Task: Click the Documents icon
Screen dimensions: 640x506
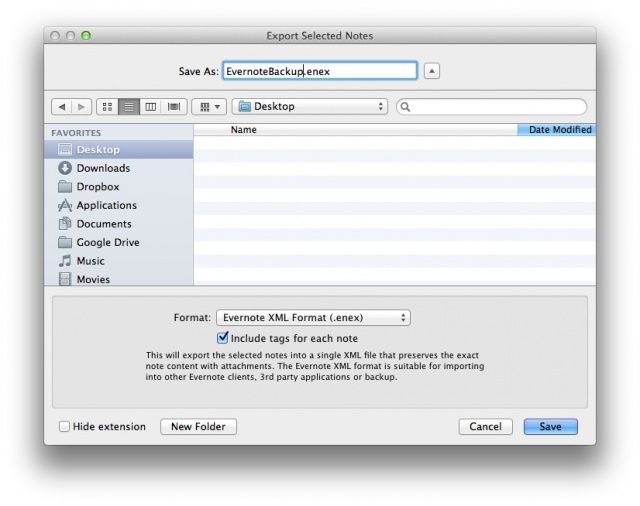Action: point(65,224)
